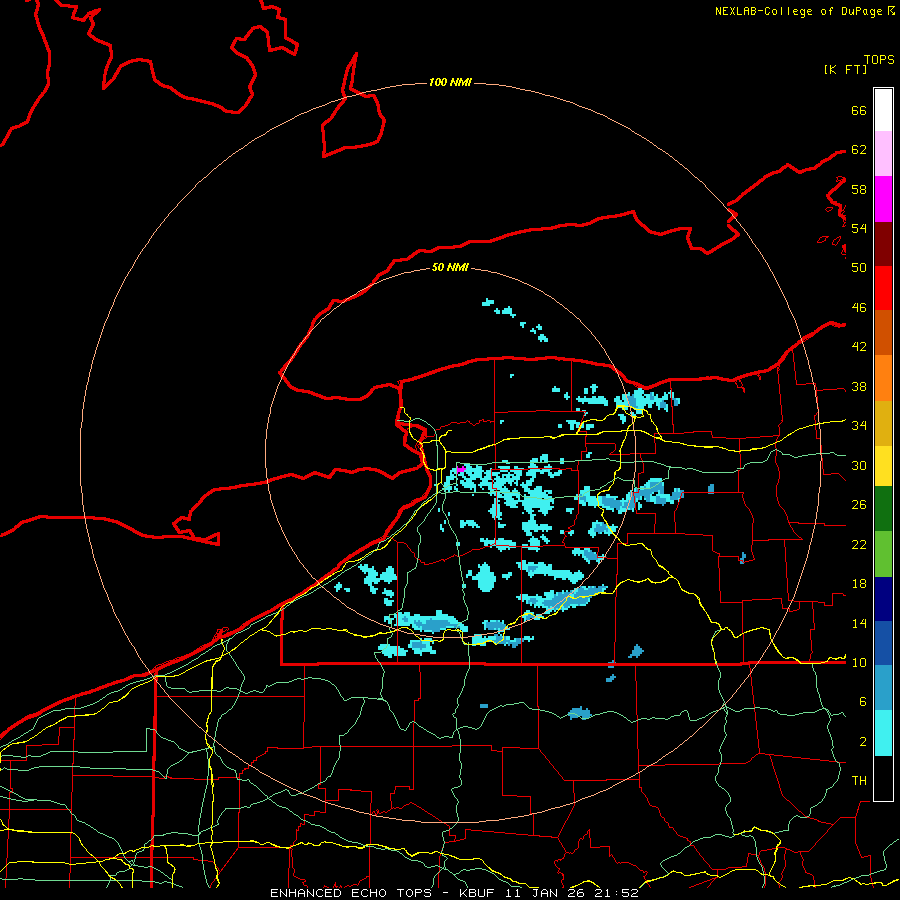Click the ENHANCED ECHO TOPS caption

(351, 893)
